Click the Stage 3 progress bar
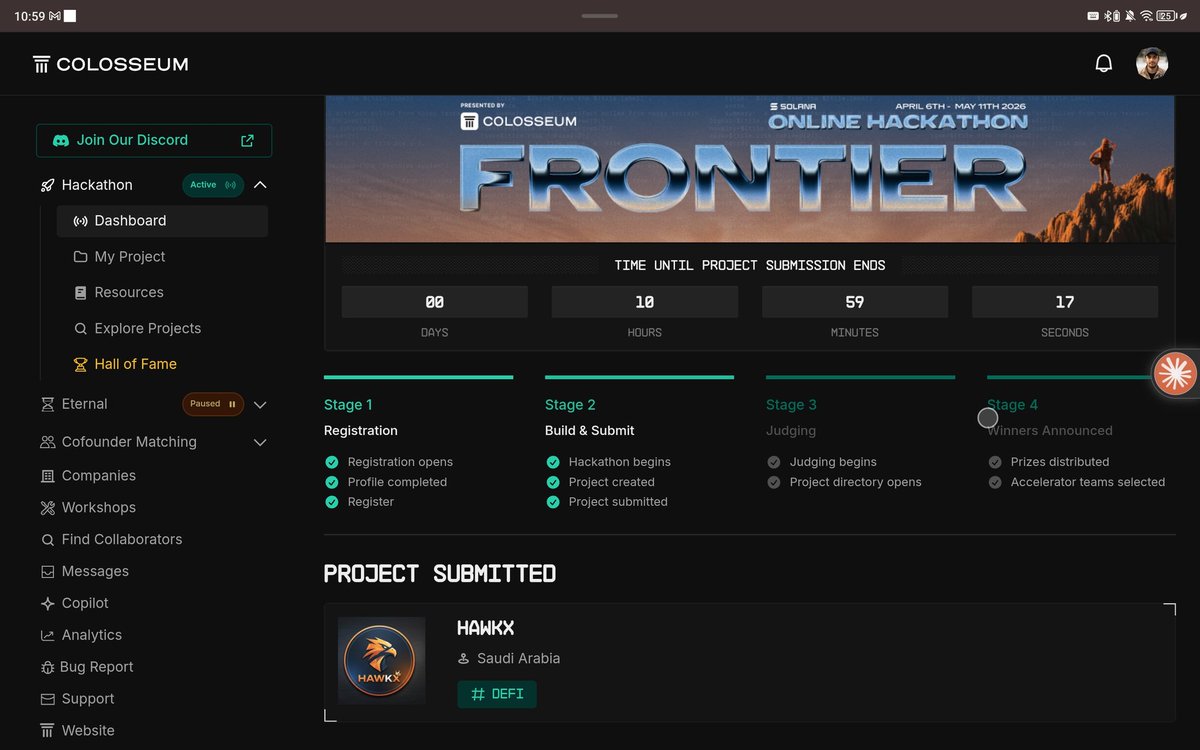 [860, 377]
